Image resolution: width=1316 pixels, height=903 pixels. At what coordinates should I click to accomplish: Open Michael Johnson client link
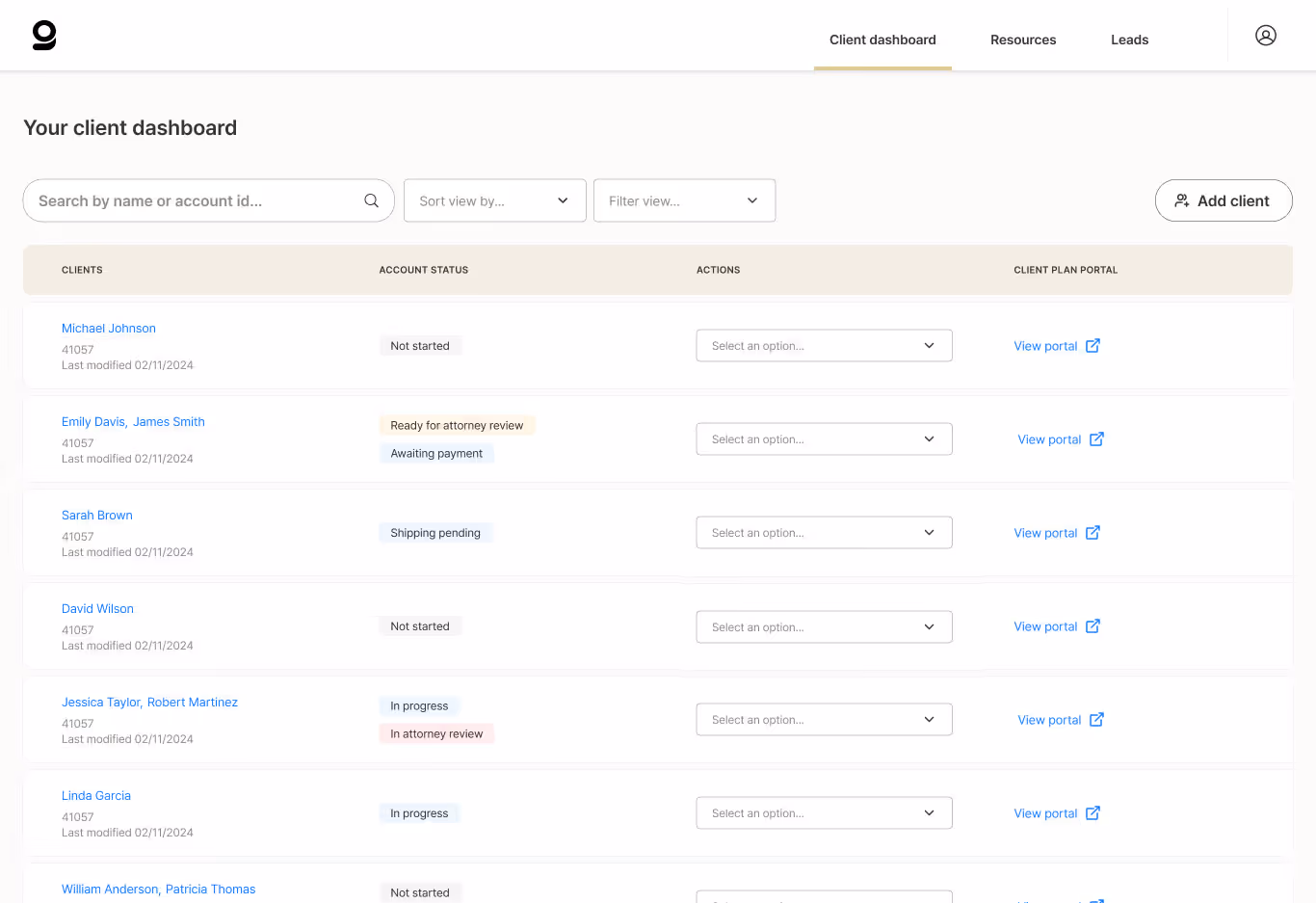[x=109, y=329]
